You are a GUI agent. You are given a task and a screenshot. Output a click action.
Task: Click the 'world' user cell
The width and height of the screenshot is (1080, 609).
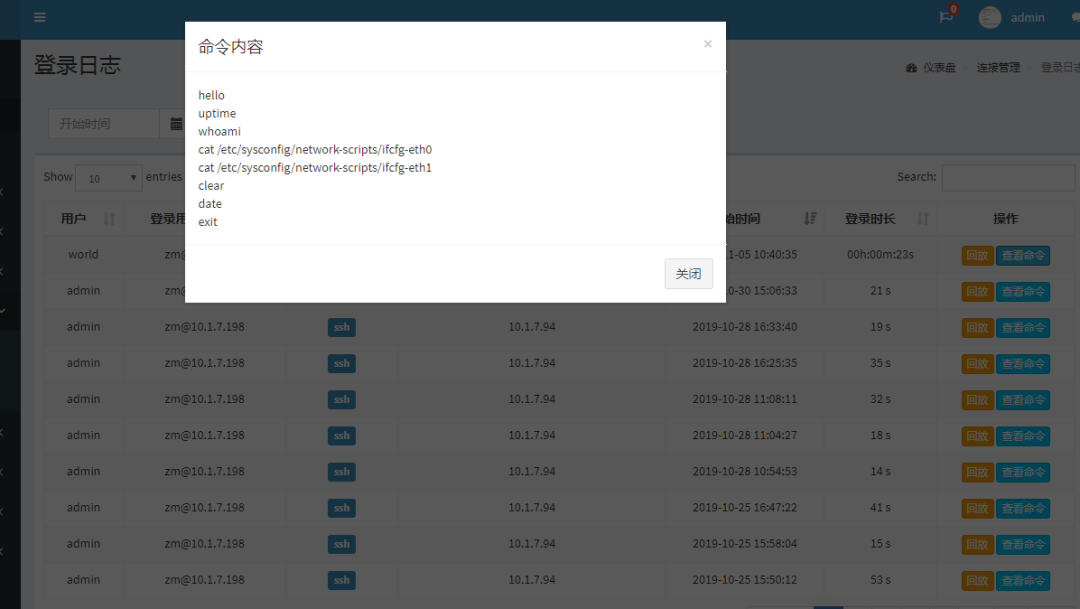(83, 254)
